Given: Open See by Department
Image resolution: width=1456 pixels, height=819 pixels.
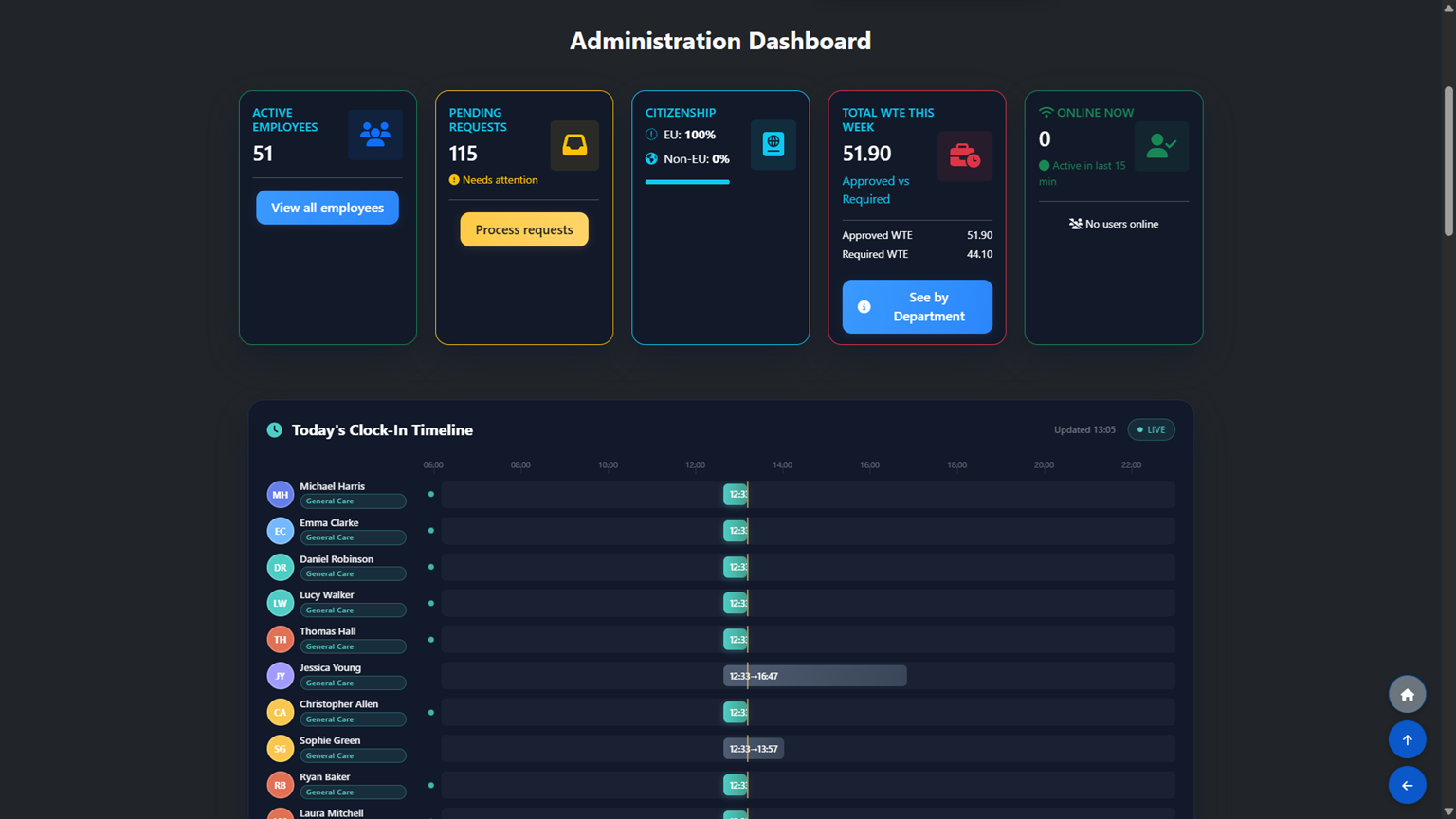Looking at the screenshot, I should 917,307.
